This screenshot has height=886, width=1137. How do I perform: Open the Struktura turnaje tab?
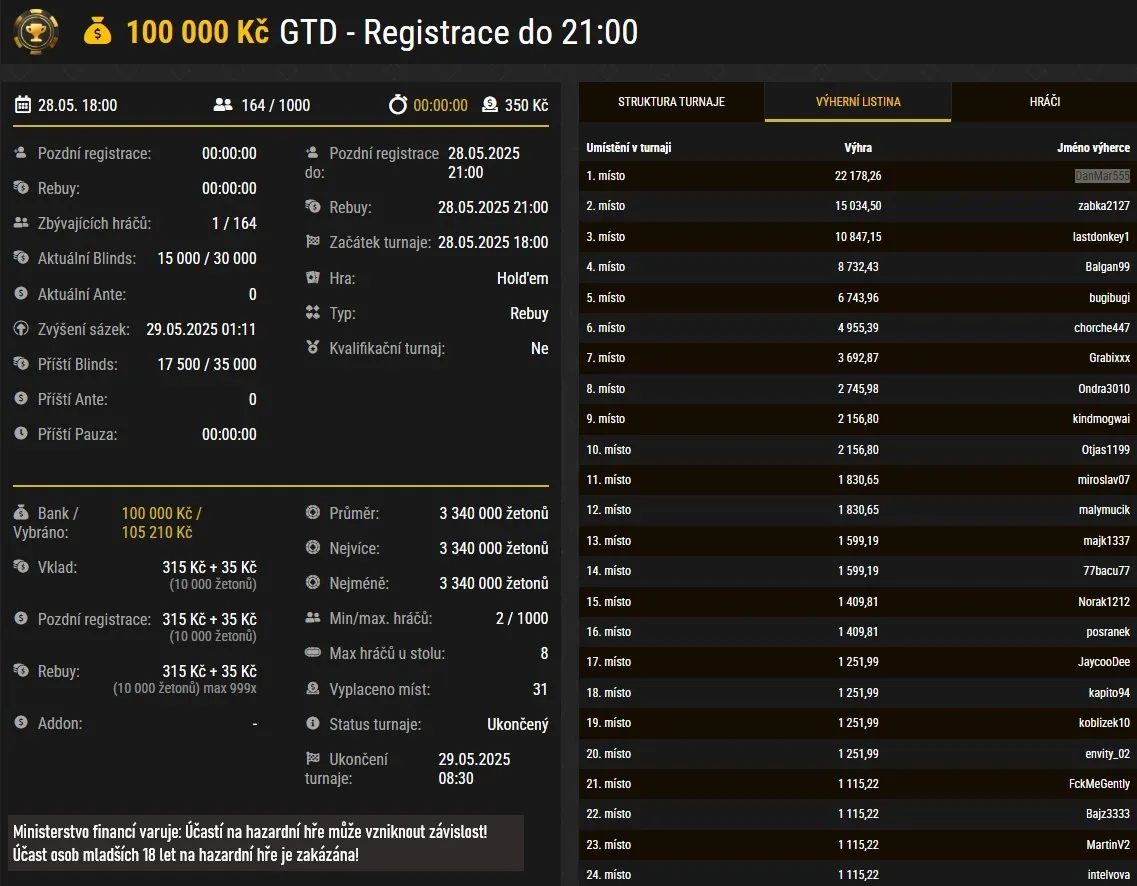pyautogui.click(x=671, y=102)
